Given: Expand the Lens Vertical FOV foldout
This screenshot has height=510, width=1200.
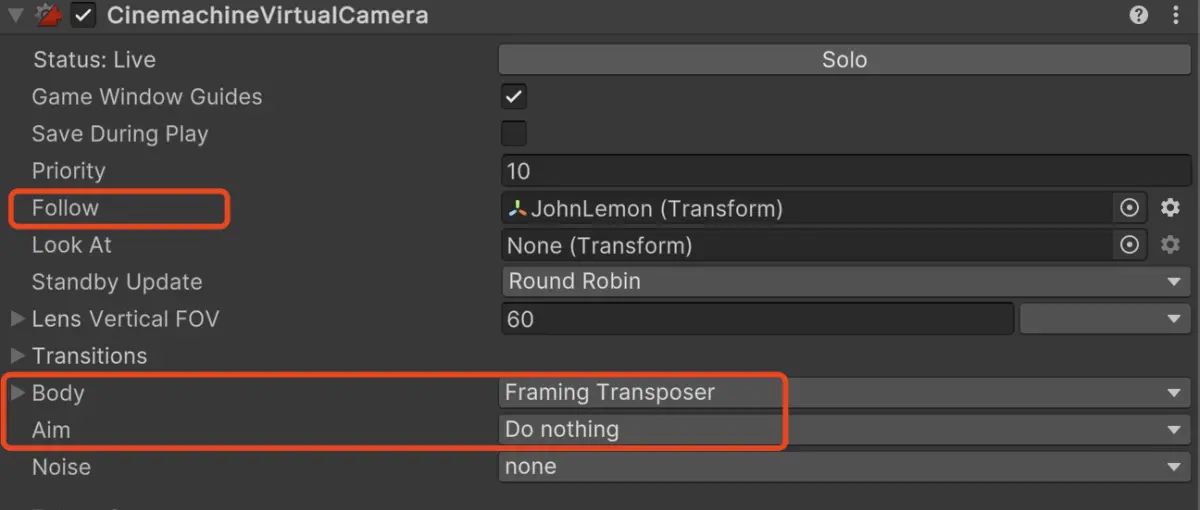Looking at the screenshot, I should coord(17,319).
